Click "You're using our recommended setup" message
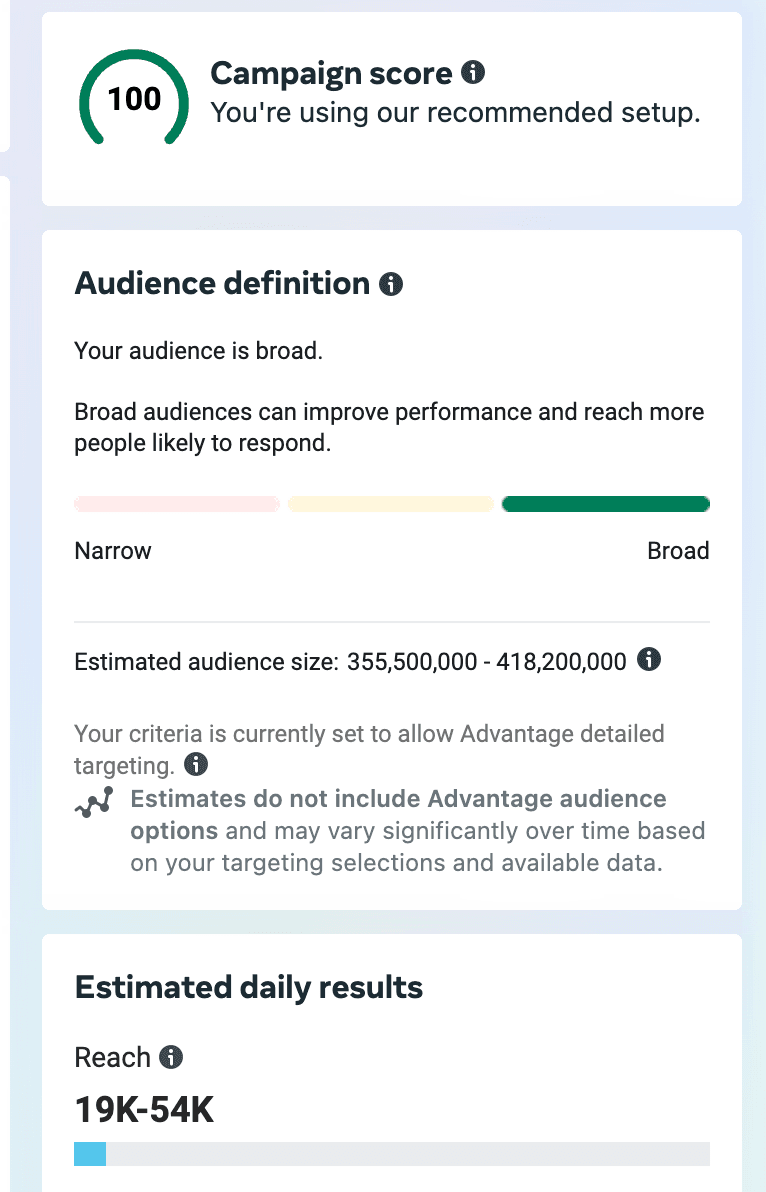The height and width of the screenshot is (1192, 766). pyautogui.click(x=455, y=113)
